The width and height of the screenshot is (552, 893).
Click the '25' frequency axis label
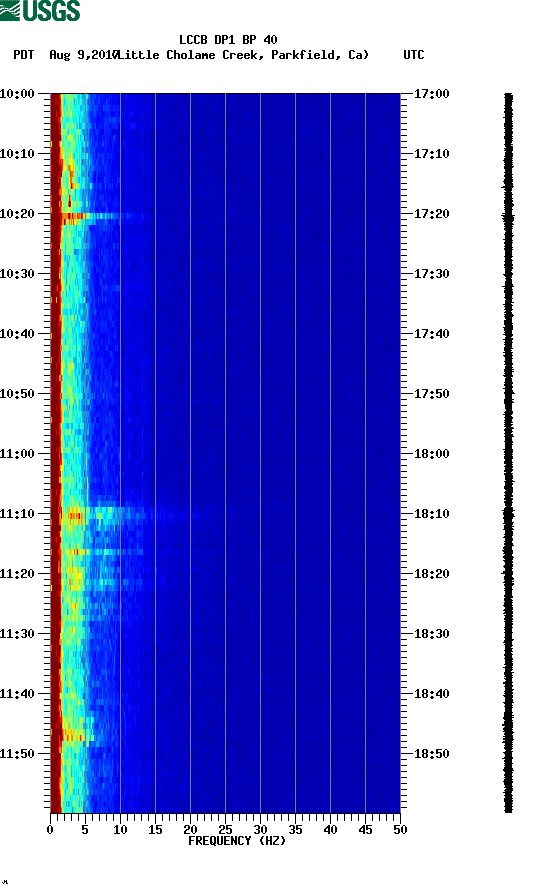(x=226, y=830)
